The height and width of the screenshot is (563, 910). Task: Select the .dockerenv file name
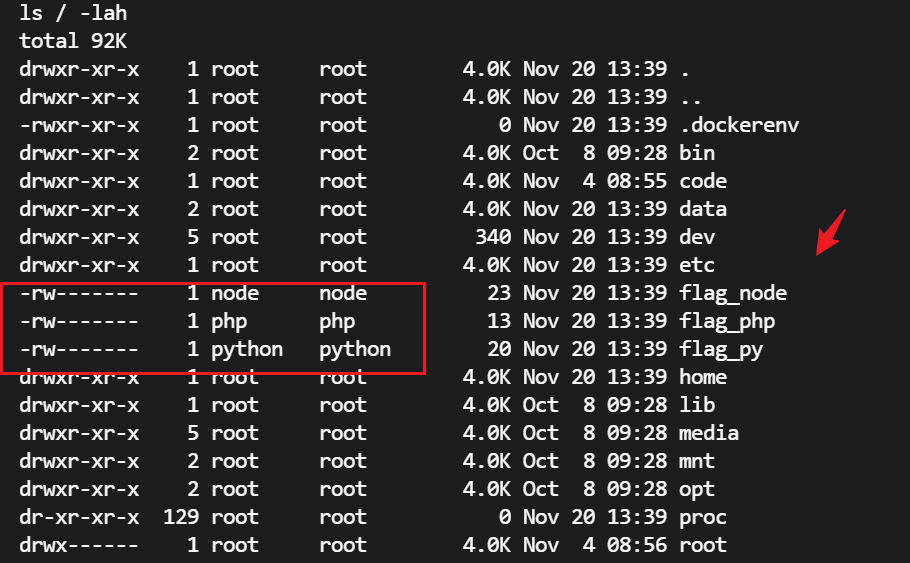739,126
